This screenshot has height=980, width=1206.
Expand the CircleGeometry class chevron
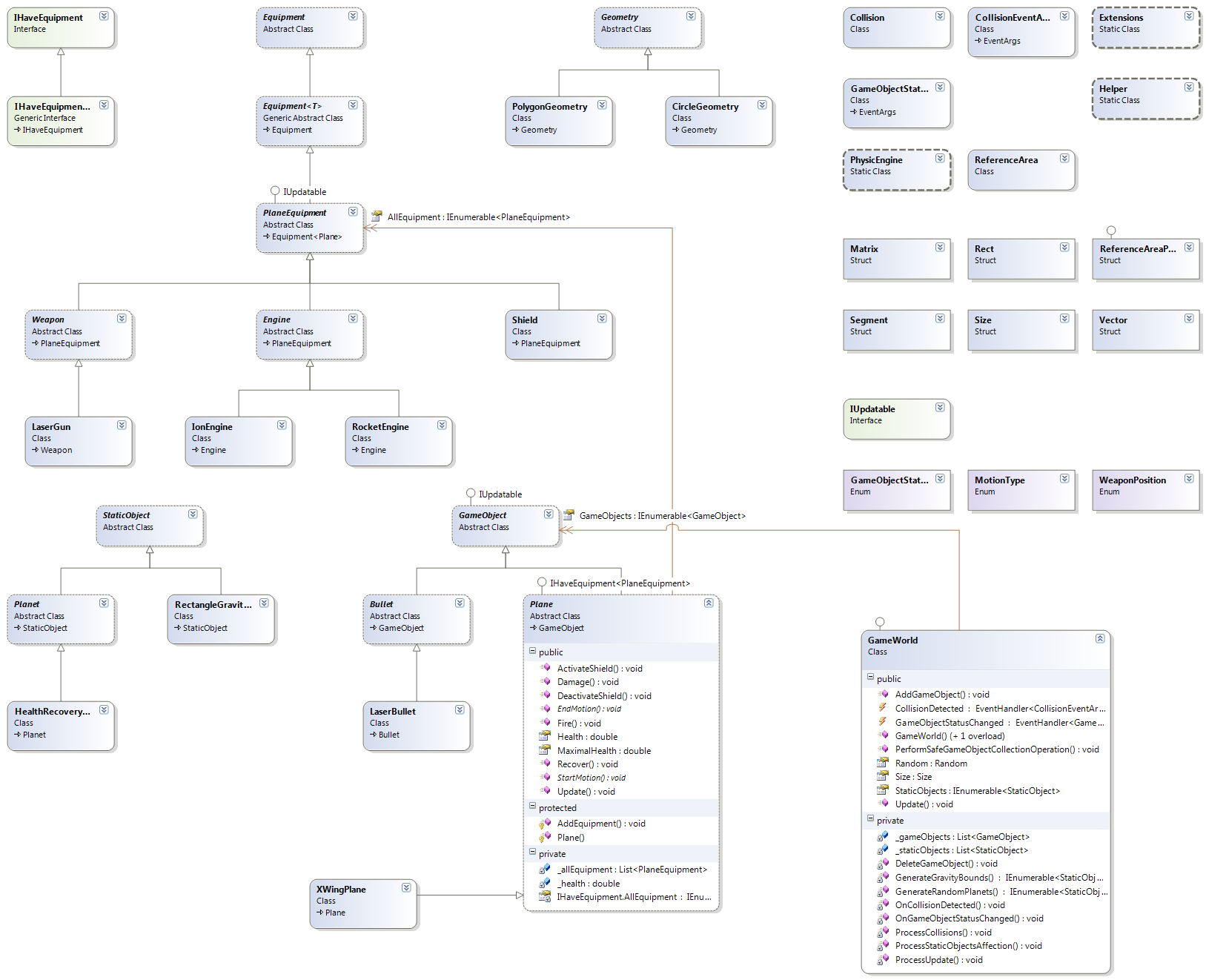point(762,105)
